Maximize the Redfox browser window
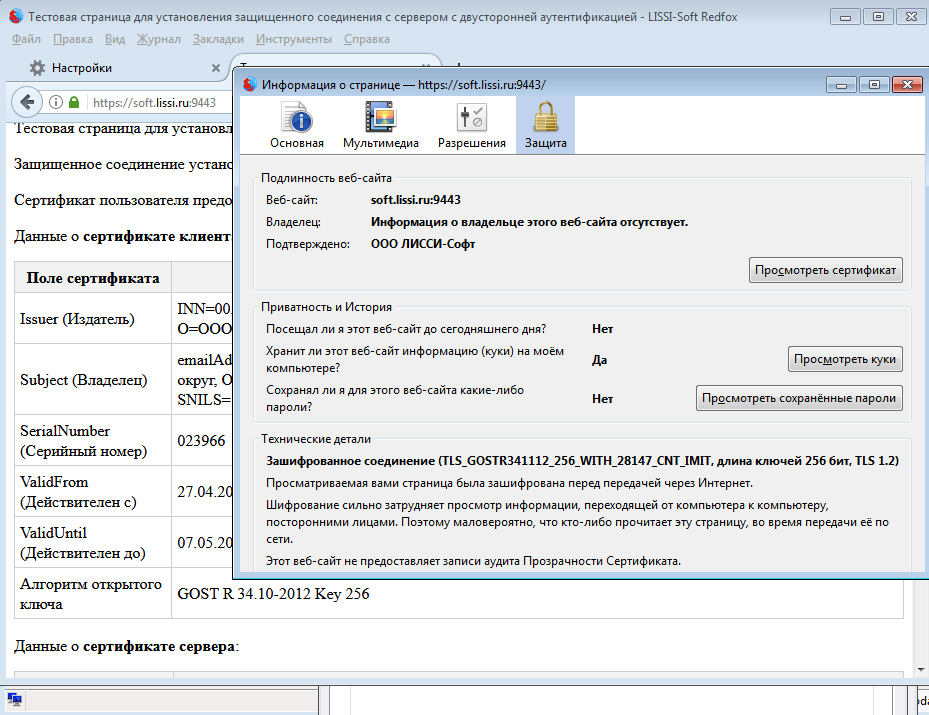Viewport: 929px width, 715px height. point(878,17)
